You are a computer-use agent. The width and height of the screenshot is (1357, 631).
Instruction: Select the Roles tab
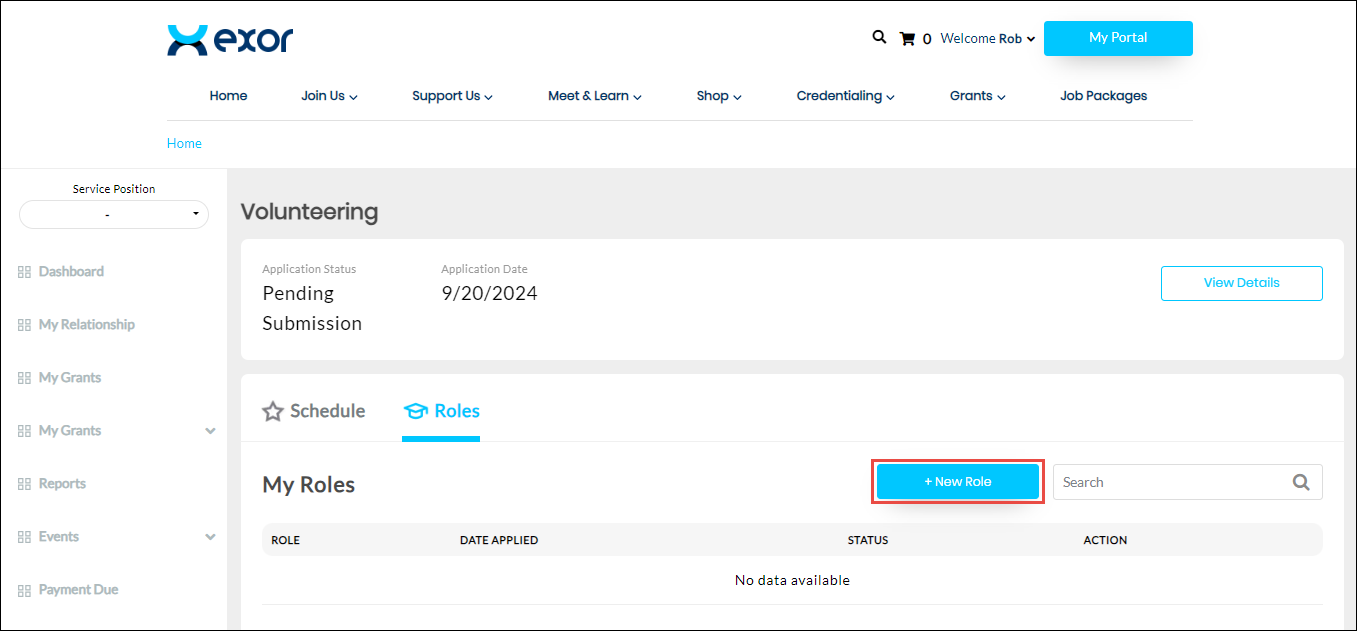tap(442, 411)
